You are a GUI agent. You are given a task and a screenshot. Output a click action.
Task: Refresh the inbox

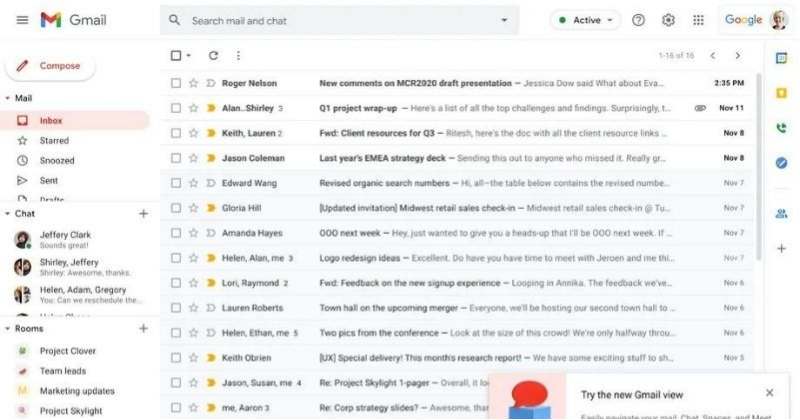click(x=213, y=56)
